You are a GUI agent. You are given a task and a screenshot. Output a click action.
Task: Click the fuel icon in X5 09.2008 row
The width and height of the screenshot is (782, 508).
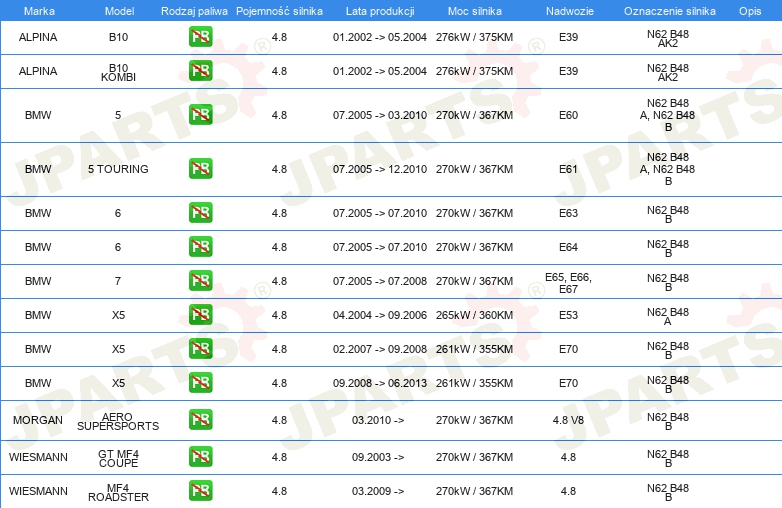[200, 383]
